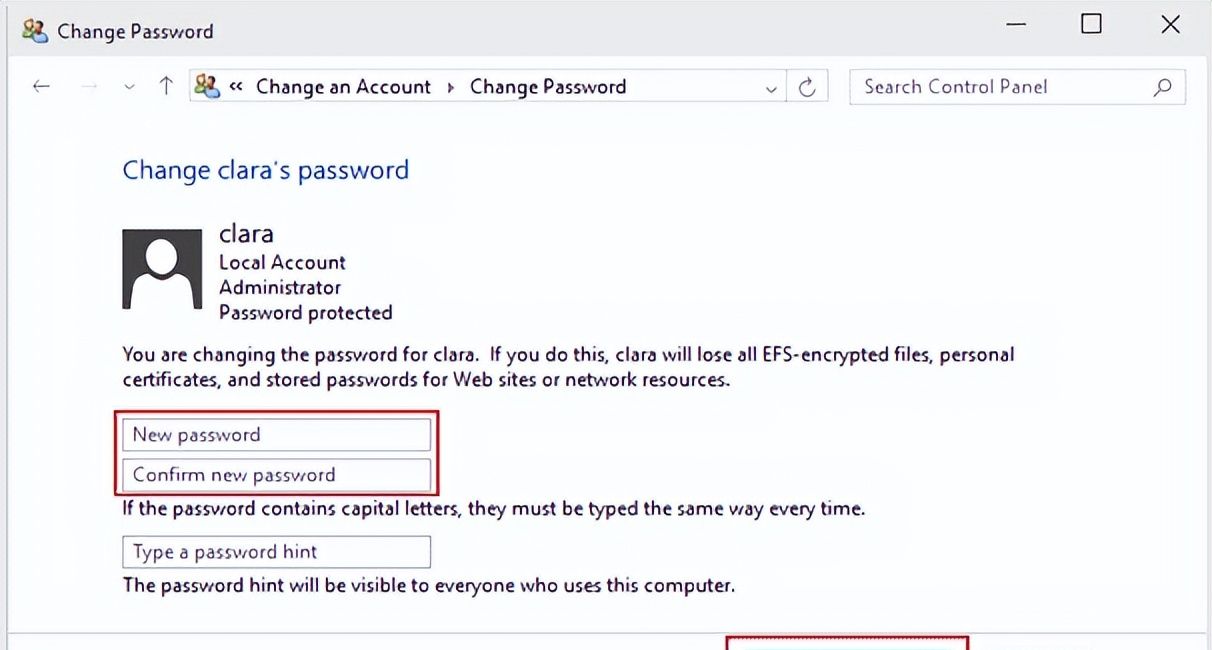Click the up one level arrow

click(x=165, y=86)
